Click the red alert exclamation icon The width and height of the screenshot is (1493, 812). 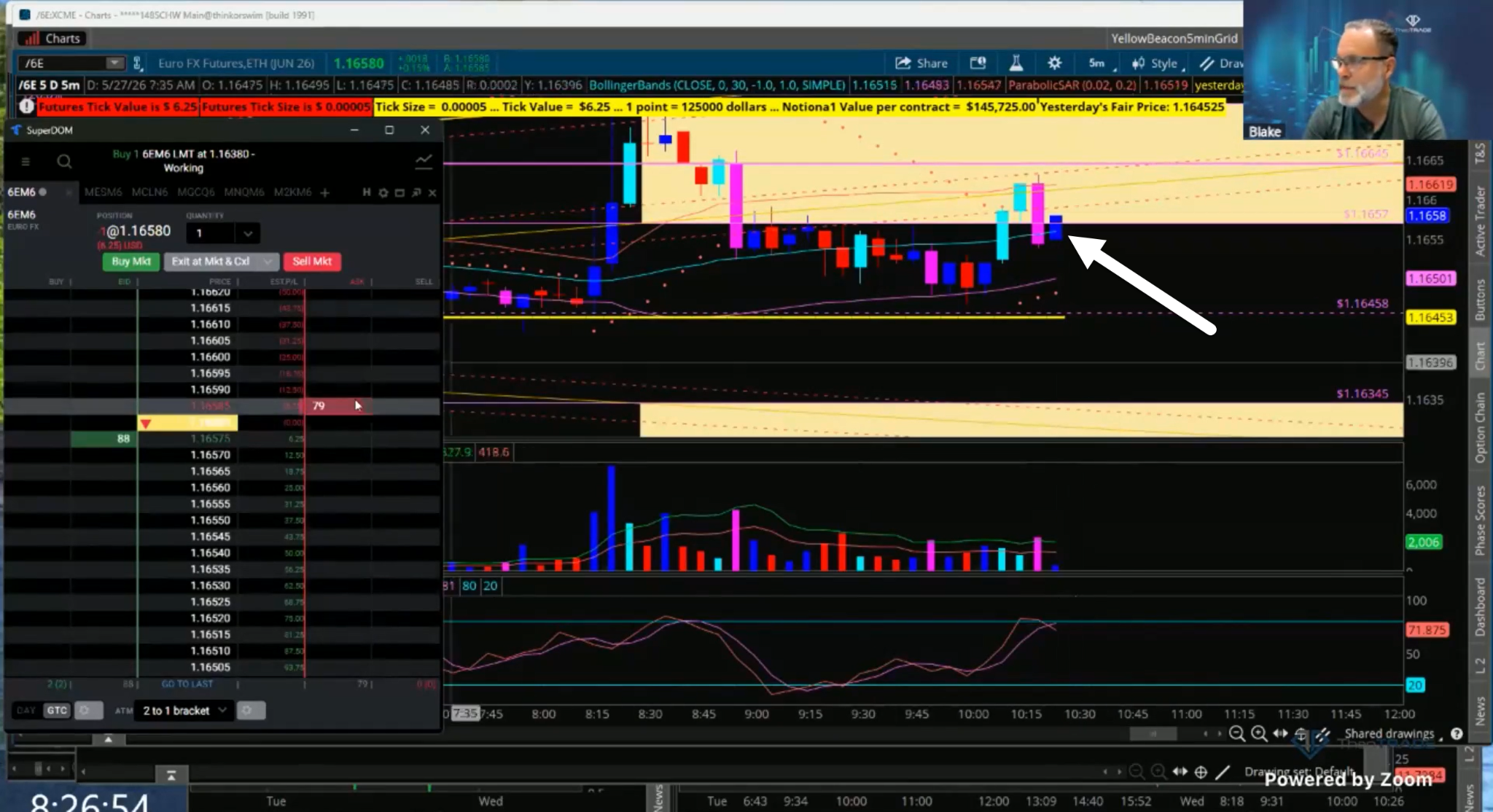[27, 106]
